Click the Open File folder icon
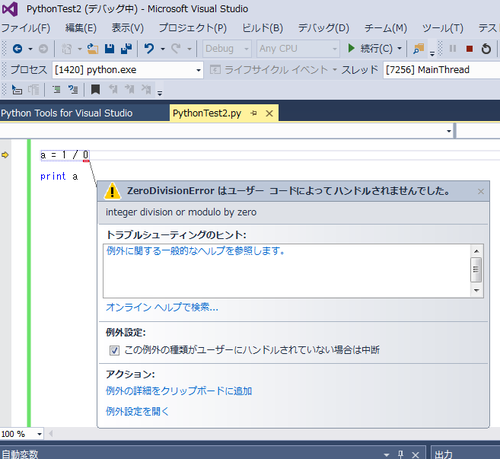Viewport: 500px width, 459px height. tap(93, 49)
